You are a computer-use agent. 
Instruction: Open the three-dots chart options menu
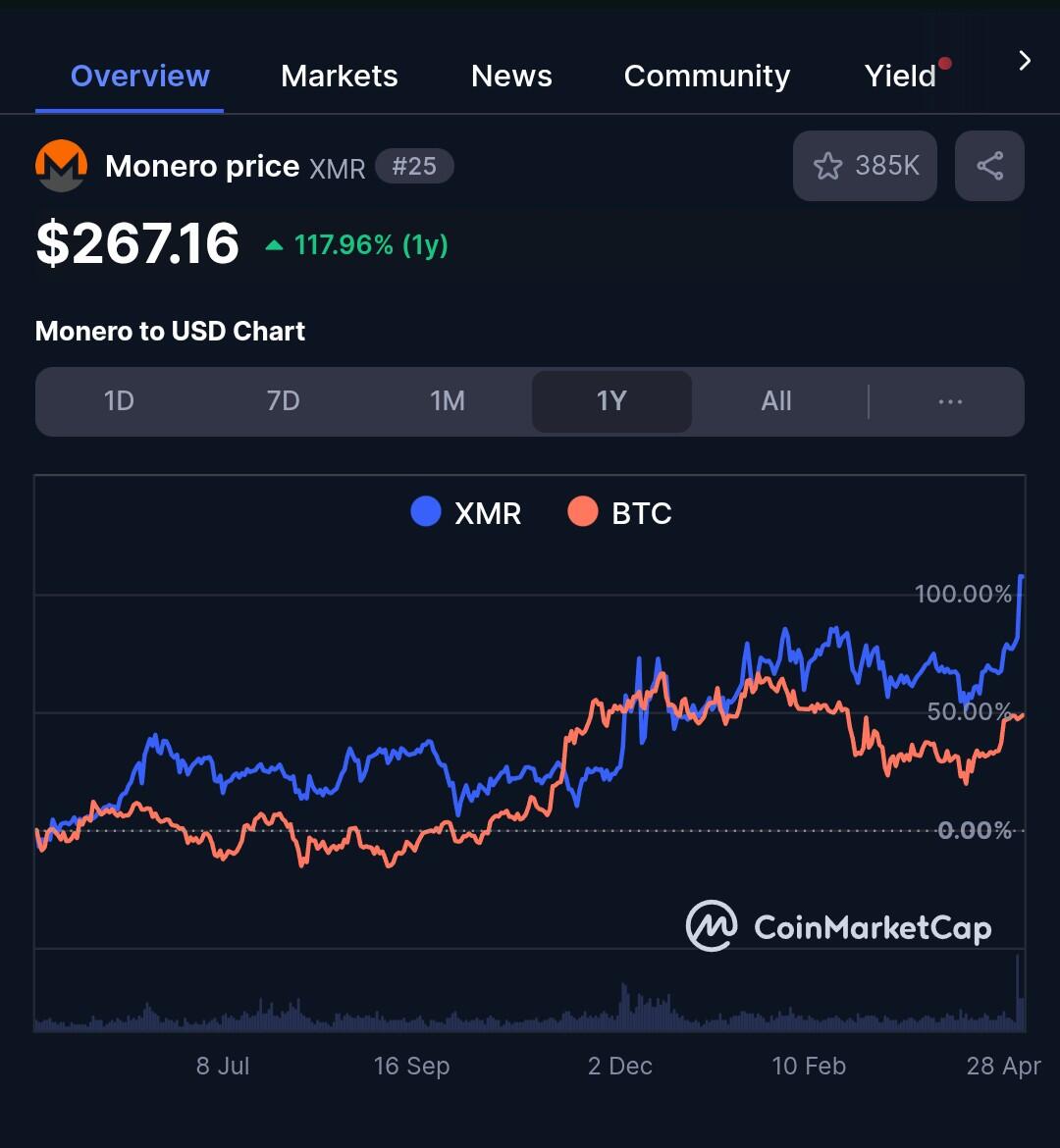(950, 401)
